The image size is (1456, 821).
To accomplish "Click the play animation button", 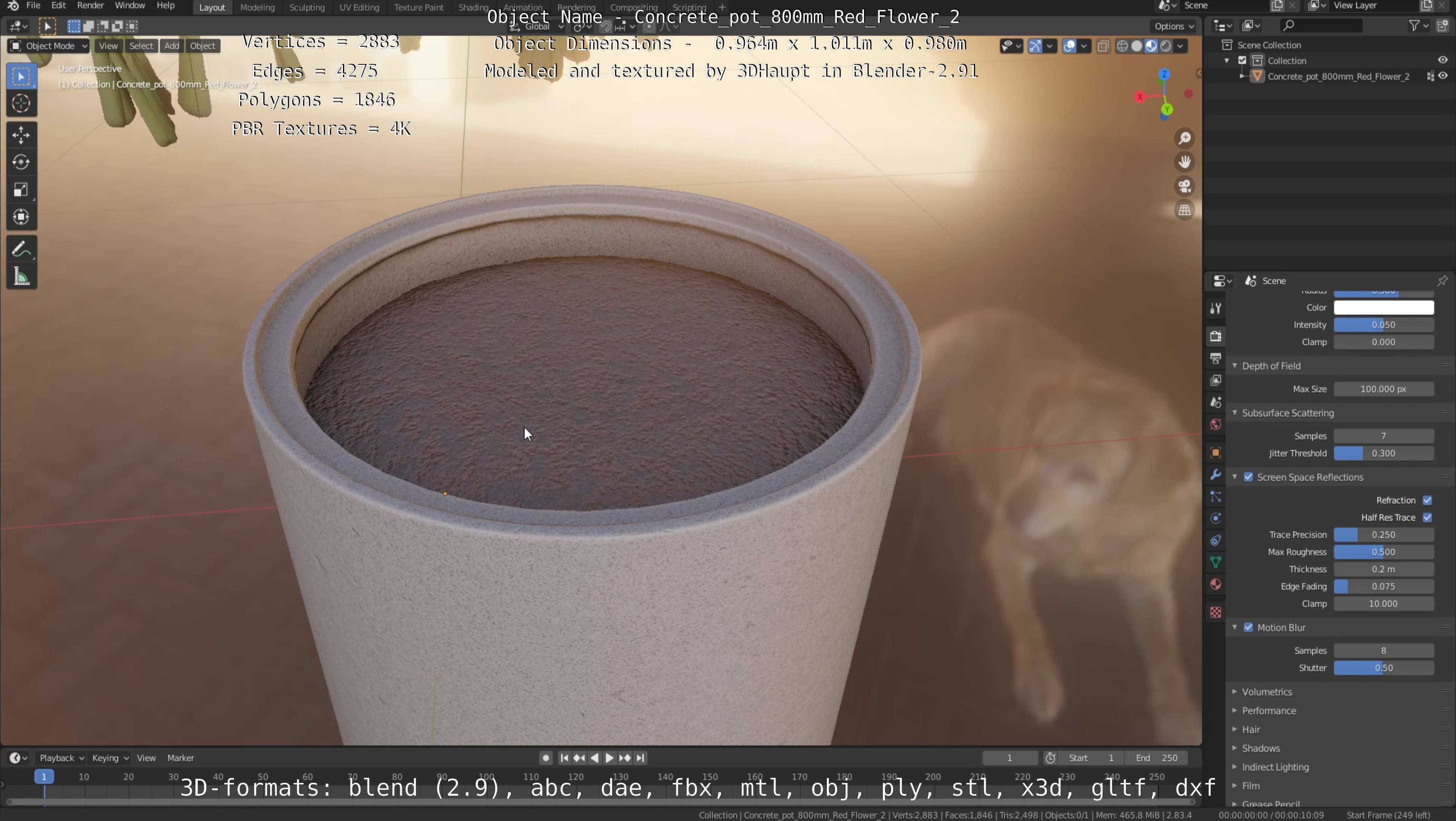I will 610,758.
